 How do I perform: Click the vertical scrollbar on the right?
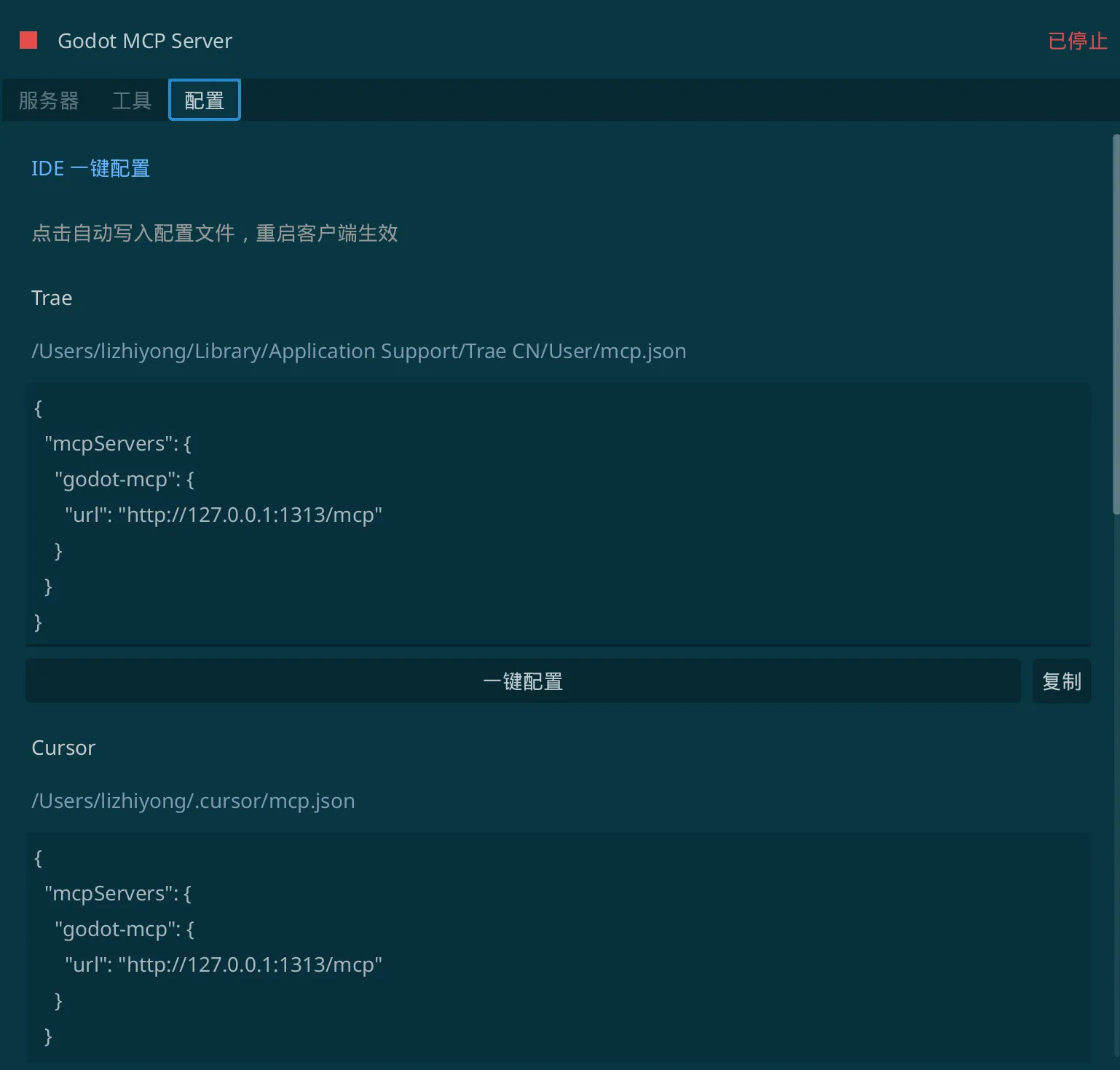(1116, 324)
